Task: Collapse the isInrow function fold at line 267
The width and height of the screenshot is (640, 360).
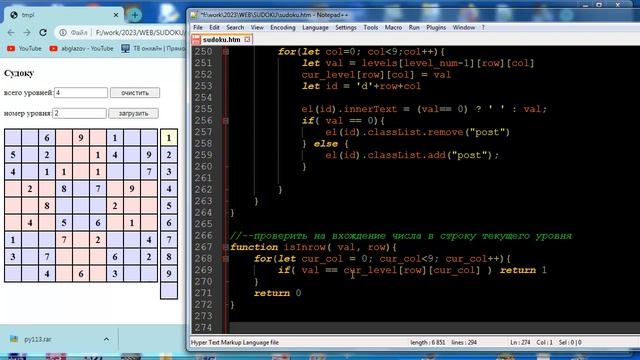Action: click(x=225, y=247)
